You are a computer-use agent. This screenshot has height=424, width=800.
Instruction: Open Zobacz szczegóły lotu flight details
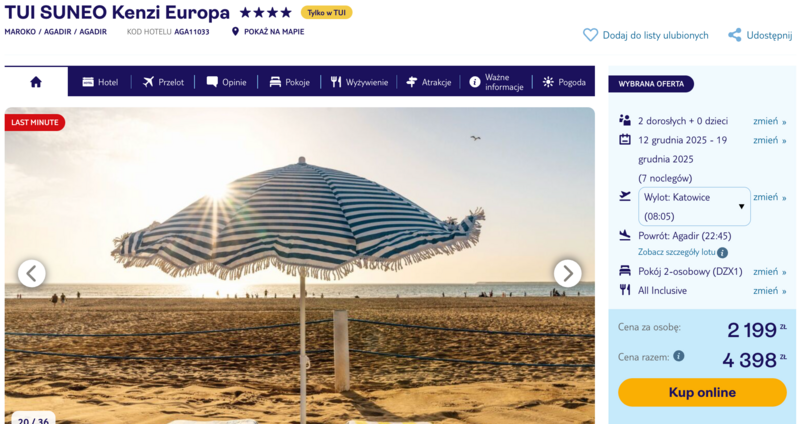[677, 252]
